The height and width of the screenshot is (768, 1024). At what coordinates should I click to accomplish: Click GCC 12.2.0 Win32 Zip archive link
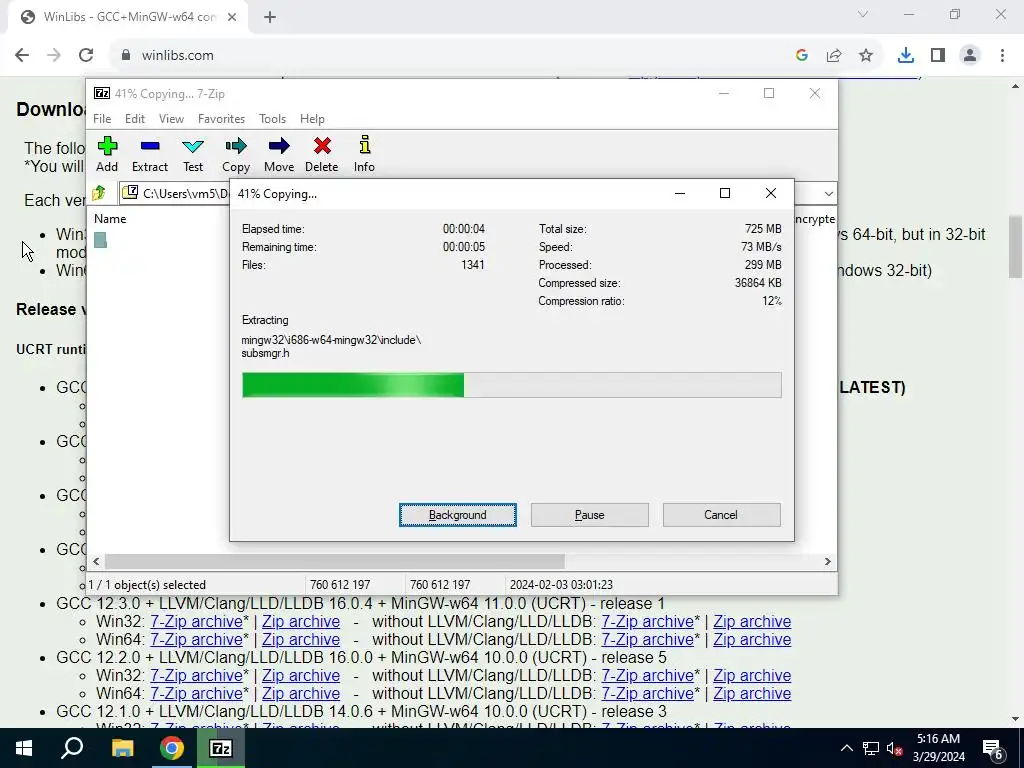(x=300, y=675)
